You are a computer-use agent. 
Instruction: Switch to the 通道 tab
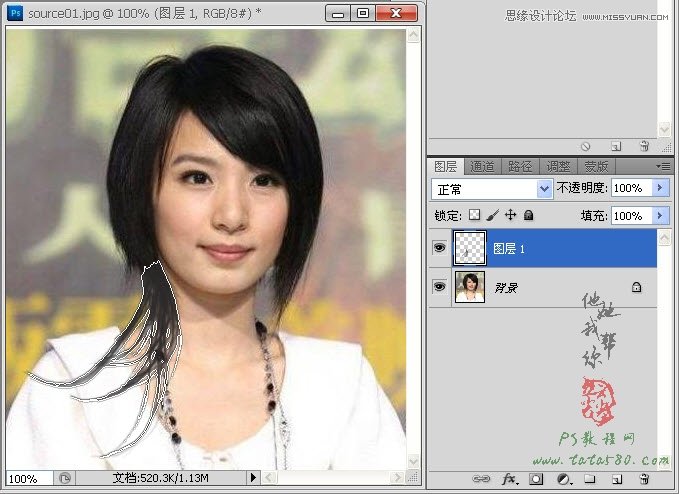tap(482, 166)
